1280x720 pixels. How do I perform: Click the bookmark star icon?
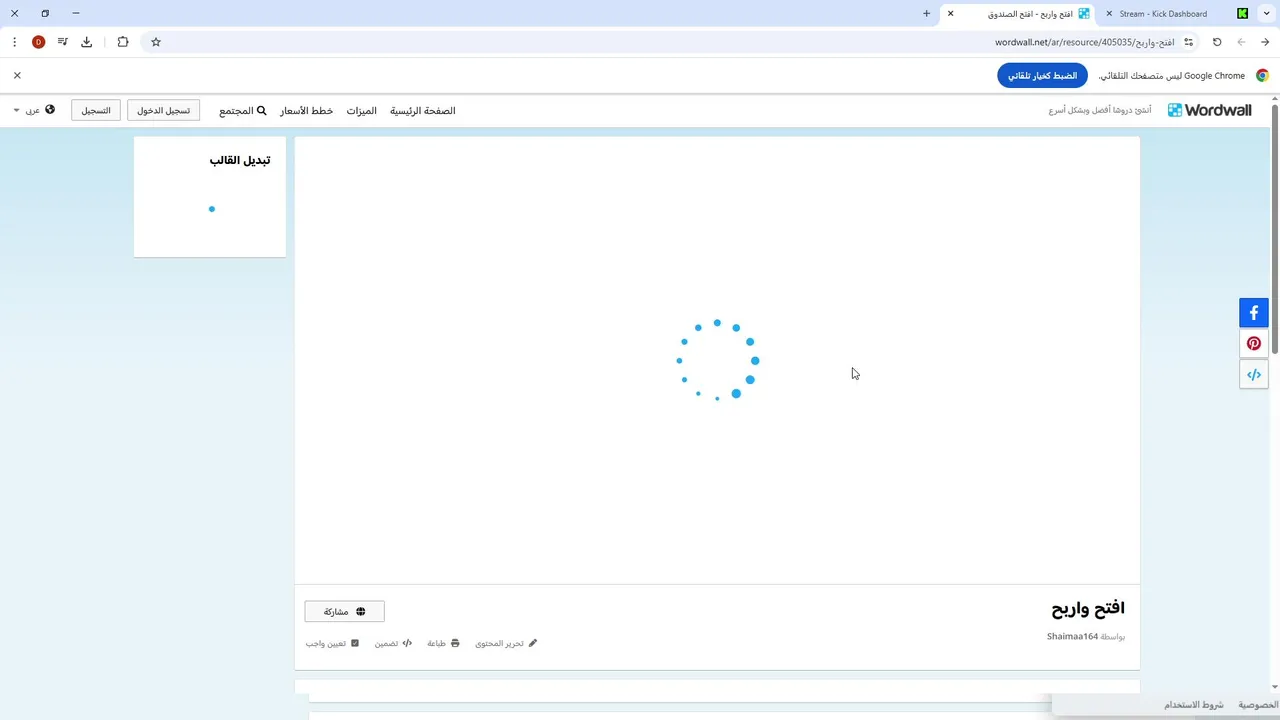[x=156, y=42]
